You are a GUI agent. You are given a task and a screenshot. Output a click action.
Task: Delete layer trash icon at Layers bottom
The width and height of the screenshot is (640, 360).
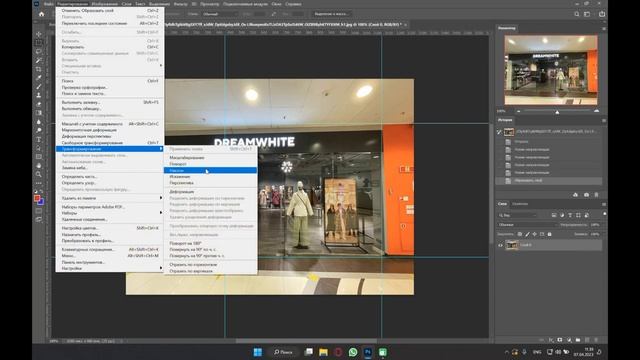(x=596, y=340)
